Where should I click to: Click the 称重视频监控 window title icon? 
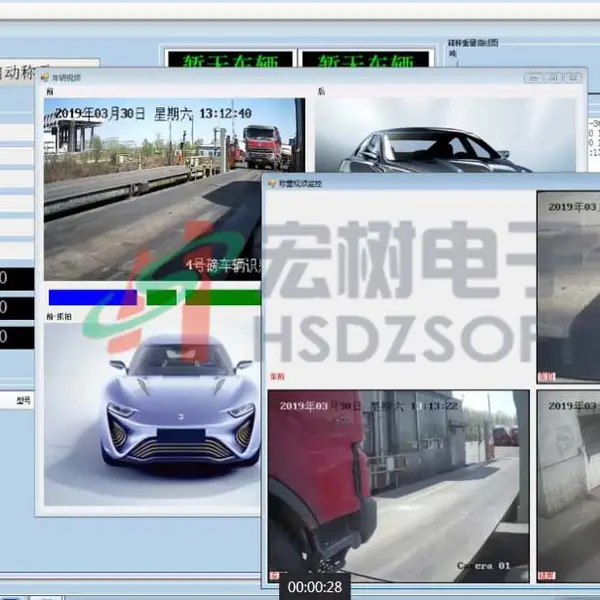pos(272,184)
